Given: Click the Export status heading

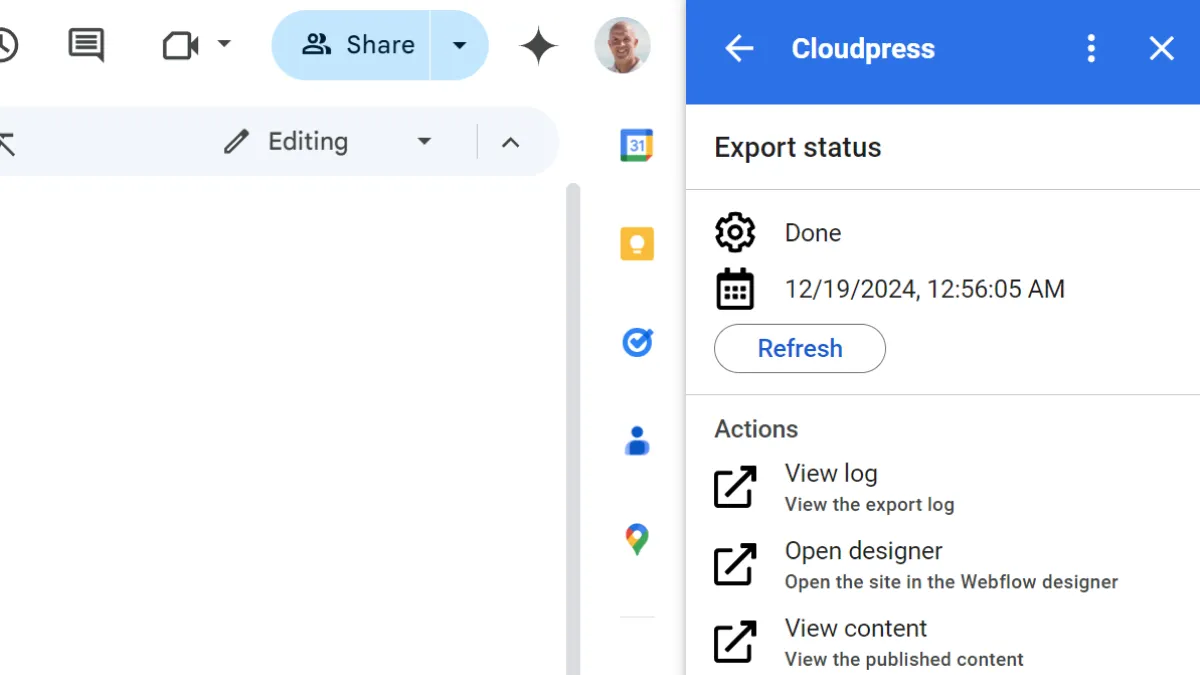Looking at the screenshot, I should click(798, 147).
